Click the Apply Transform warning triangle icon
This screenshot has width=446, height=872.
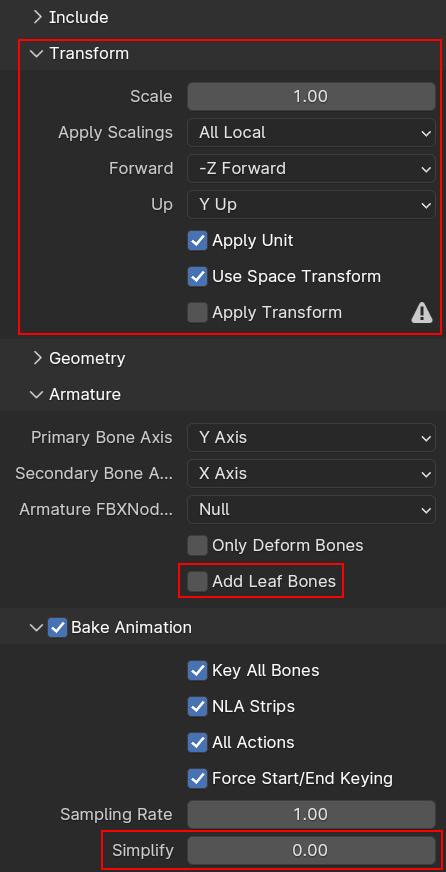(x=422, y=313)
